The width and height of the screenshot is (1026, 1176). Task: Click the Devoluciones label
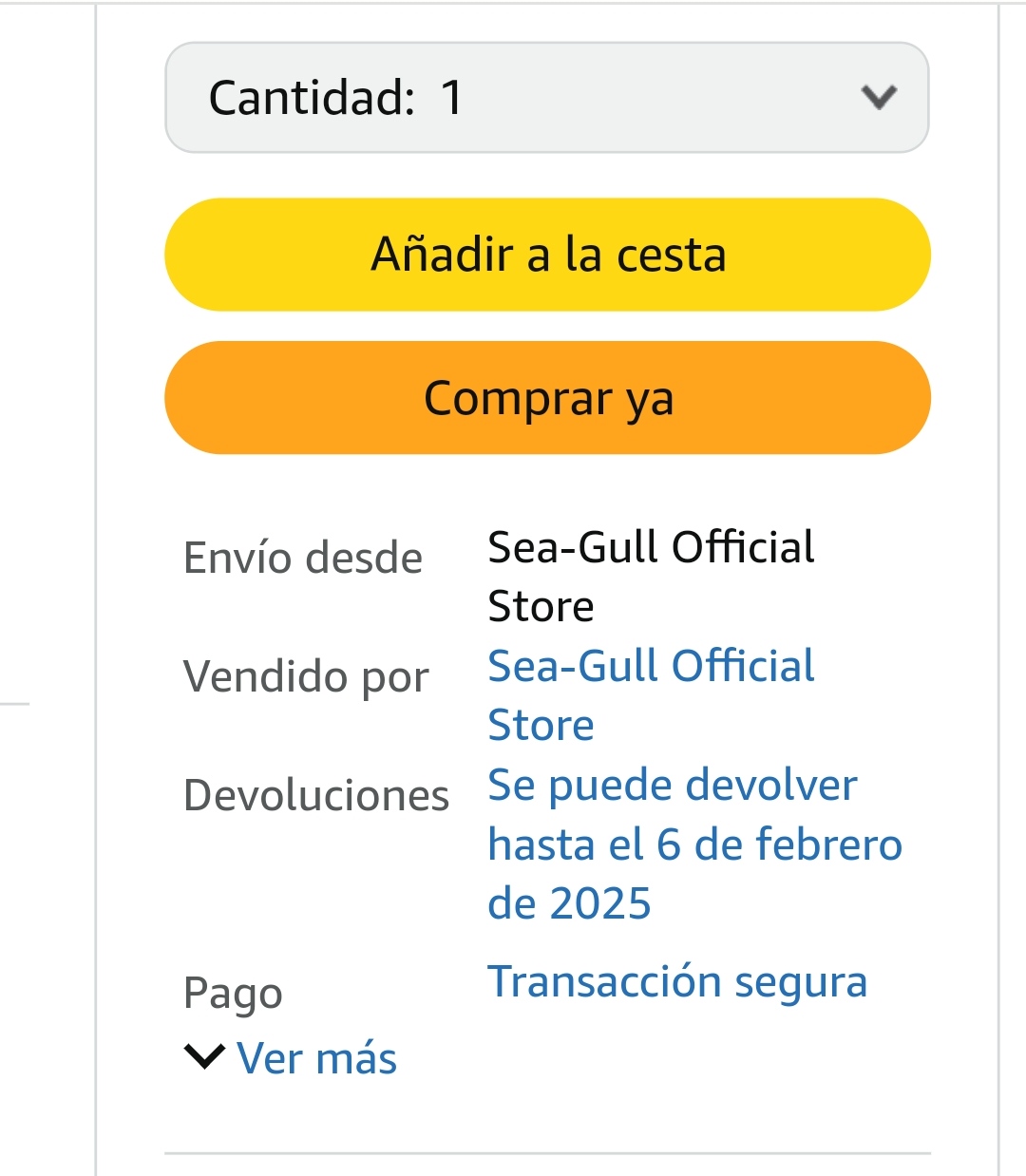[316, 796]
